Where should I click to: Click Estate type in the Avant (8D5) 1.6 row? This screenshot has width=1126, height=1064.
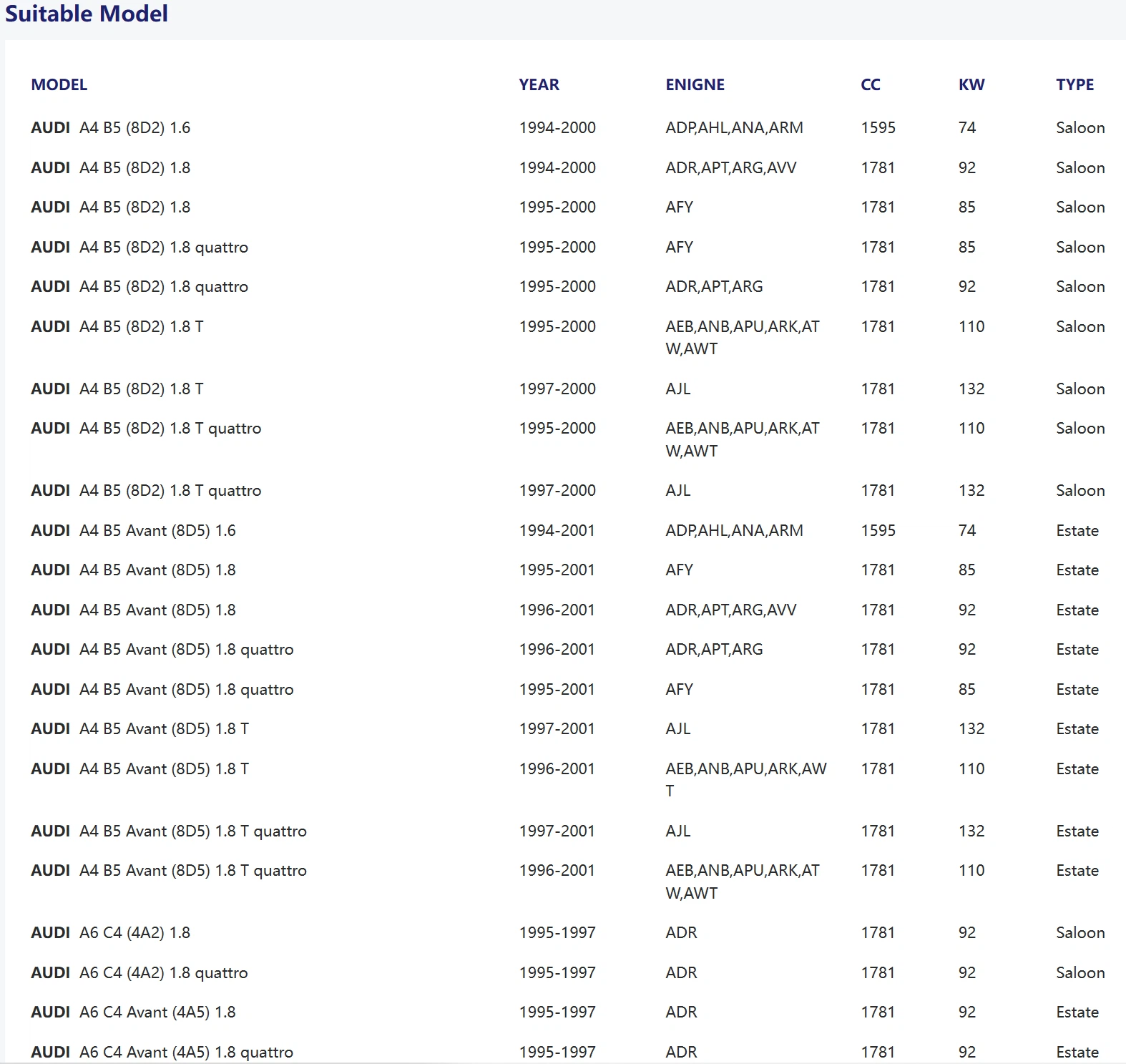click(1077, 530)
